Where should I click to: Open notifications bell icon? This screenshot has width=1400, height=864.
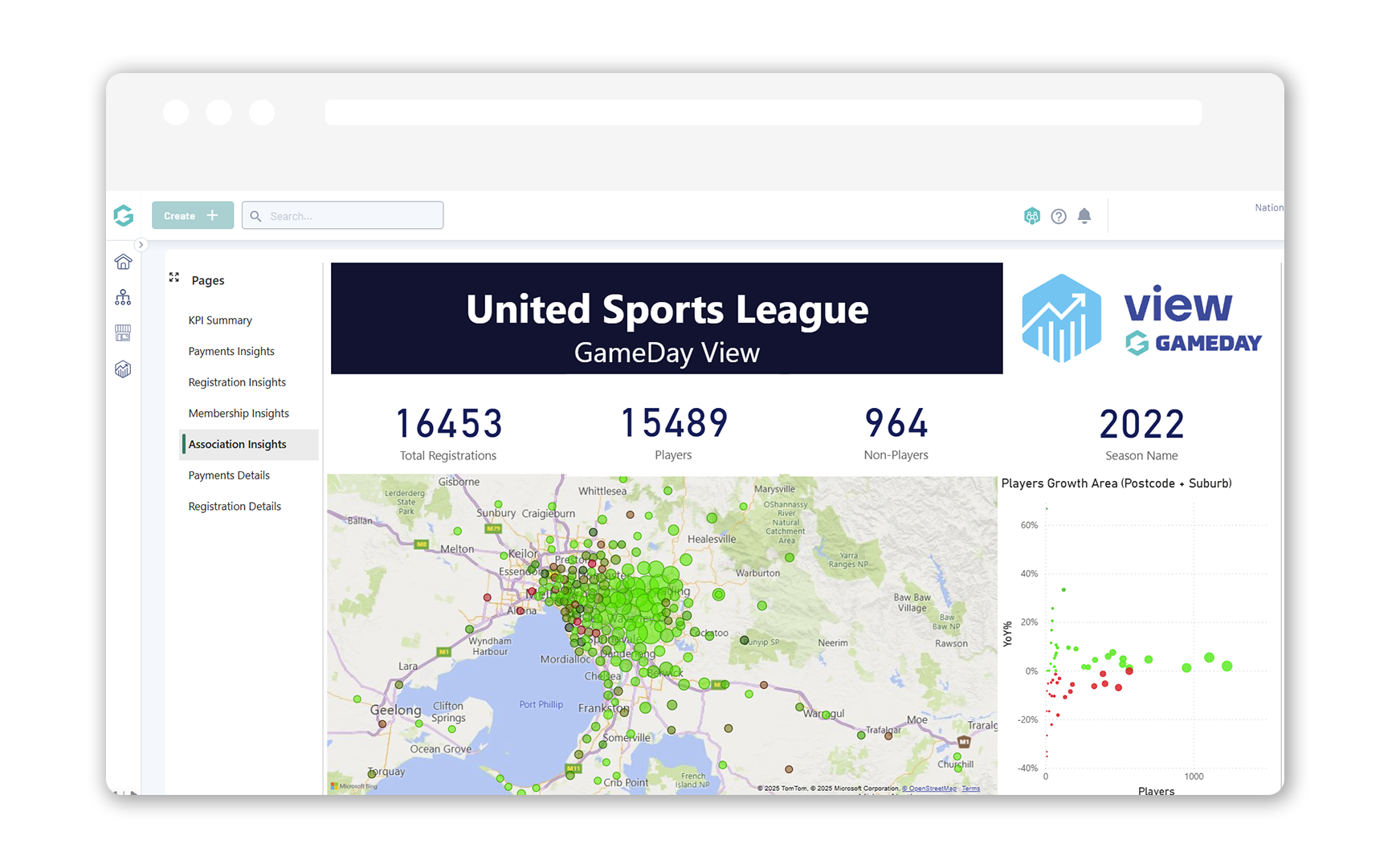pyautogui.click(x=1084, y=216)
